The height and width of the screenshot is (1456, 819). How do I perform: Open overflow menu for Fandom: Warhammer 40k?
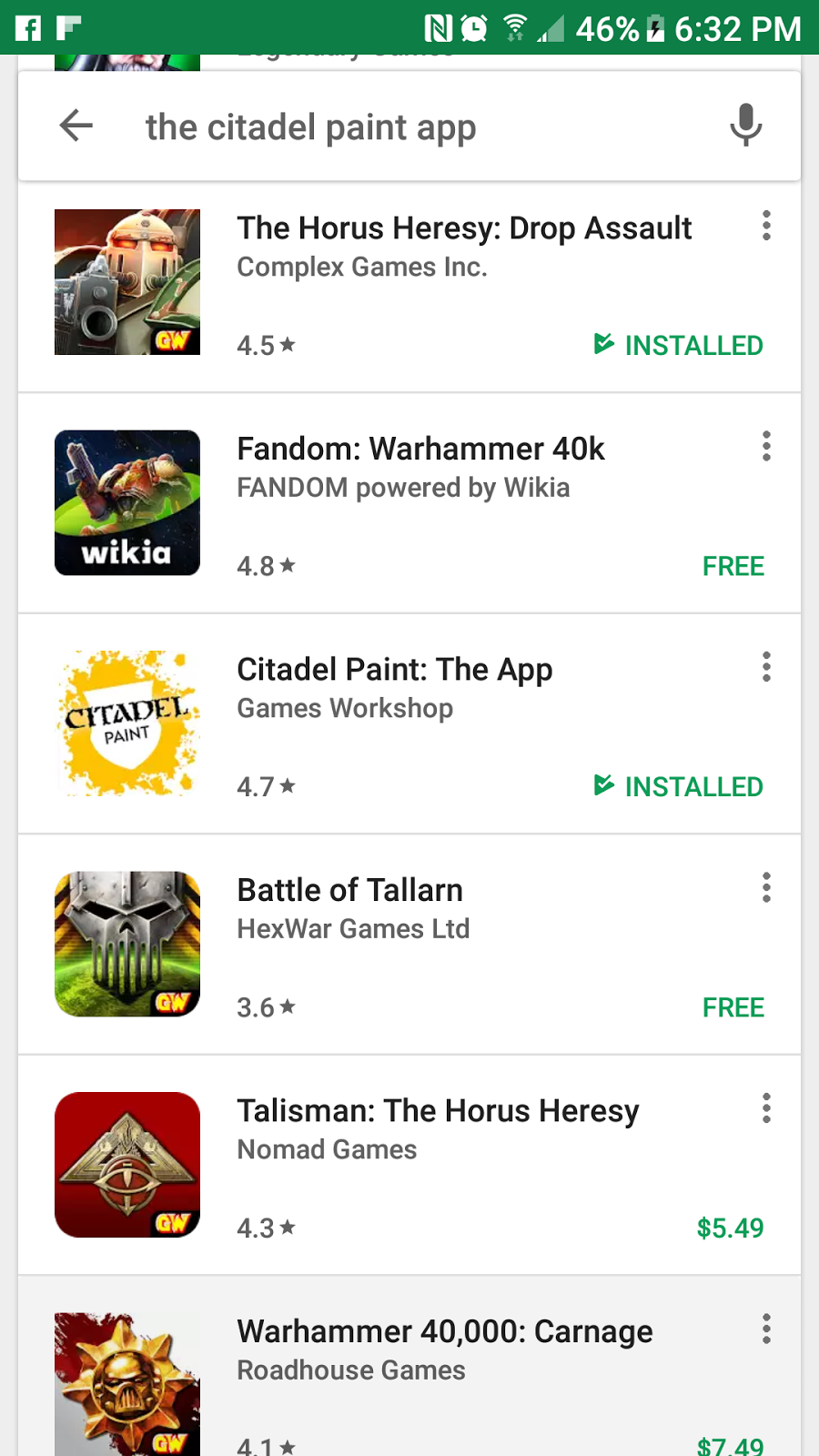pyautogui.click(x=766, y=446)
